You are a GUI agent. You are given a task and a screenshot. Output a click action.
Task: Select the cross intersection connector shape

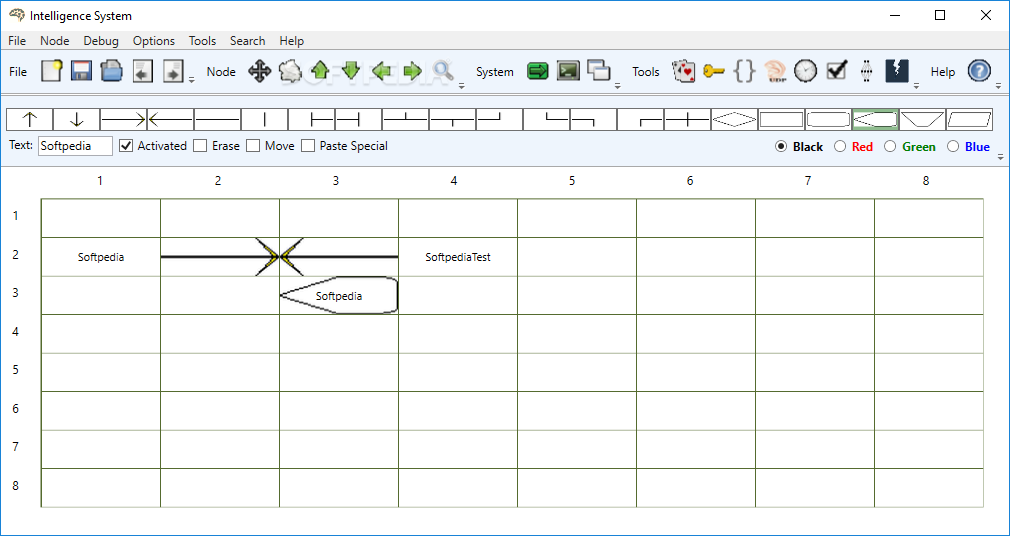pos(688,119)
